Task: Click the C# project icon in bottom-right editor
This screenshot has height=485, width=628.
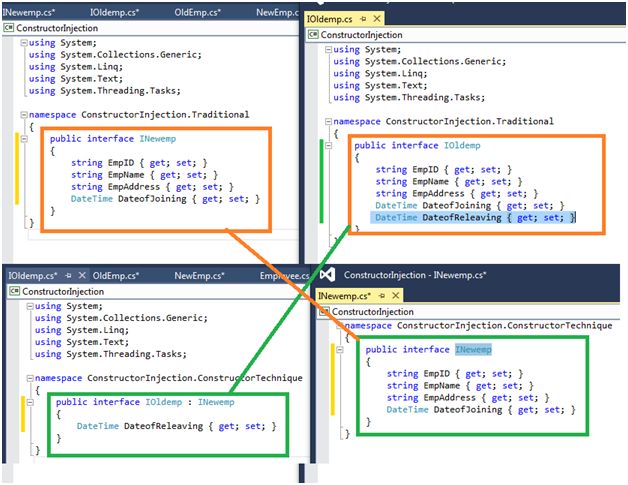Action: [324, 311]
